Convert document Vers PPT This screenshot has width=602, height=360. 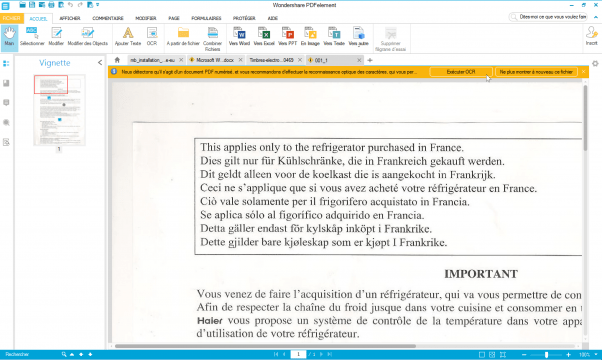(x=288, y=37)
